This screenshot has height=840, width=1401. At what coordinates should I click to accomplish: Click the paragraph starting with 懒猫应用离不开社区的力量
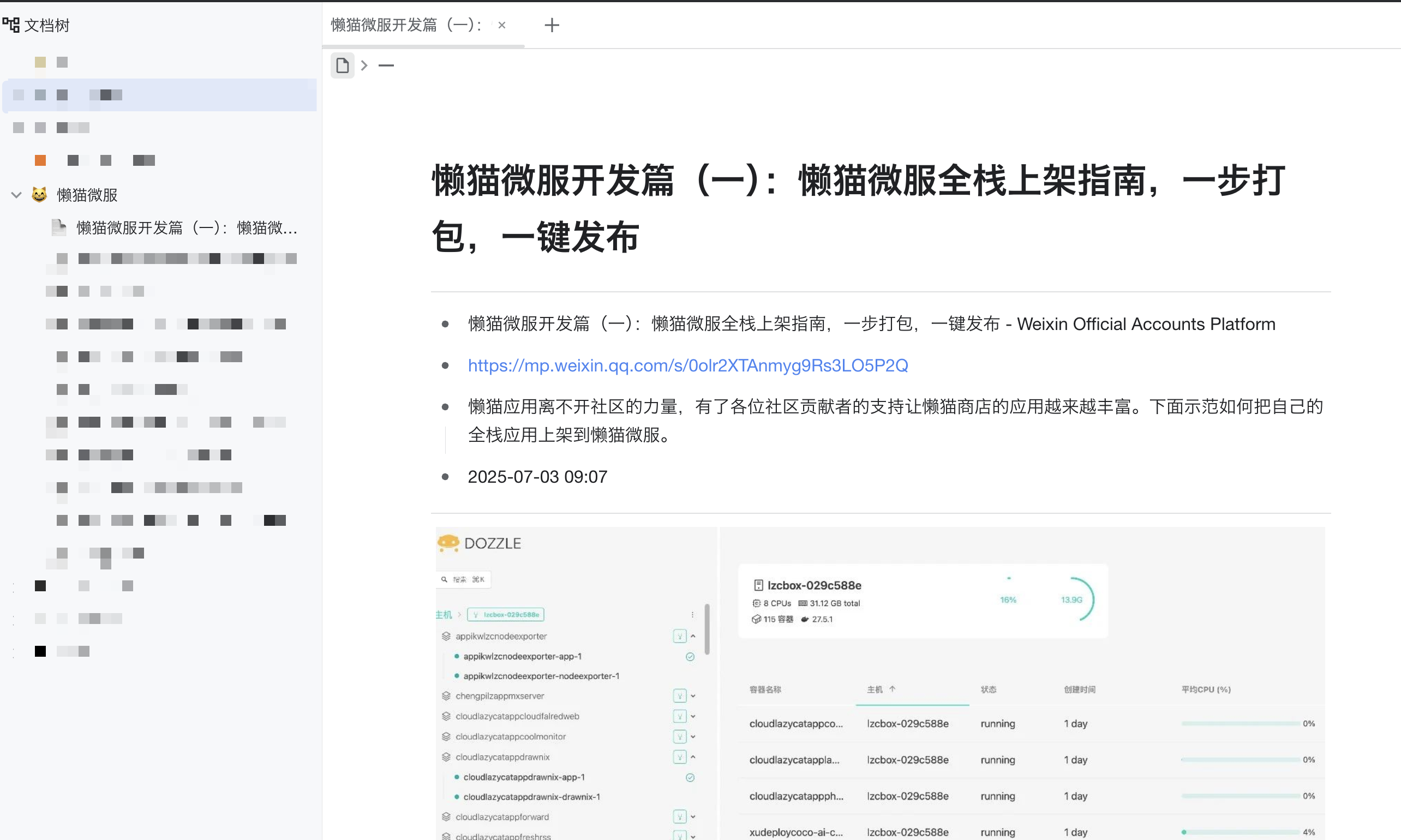(x=895, y=421)
